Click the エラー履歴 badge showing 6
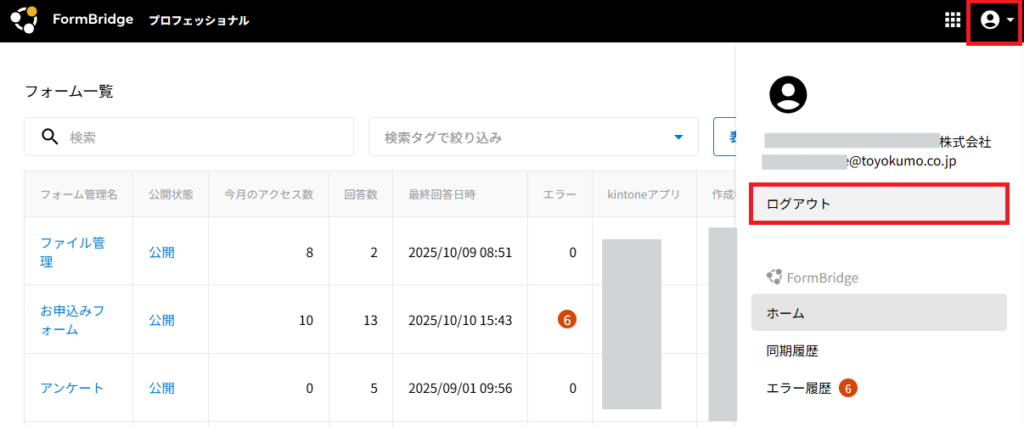This screenshot has height=426, width=1024. [x=848, y=388]
